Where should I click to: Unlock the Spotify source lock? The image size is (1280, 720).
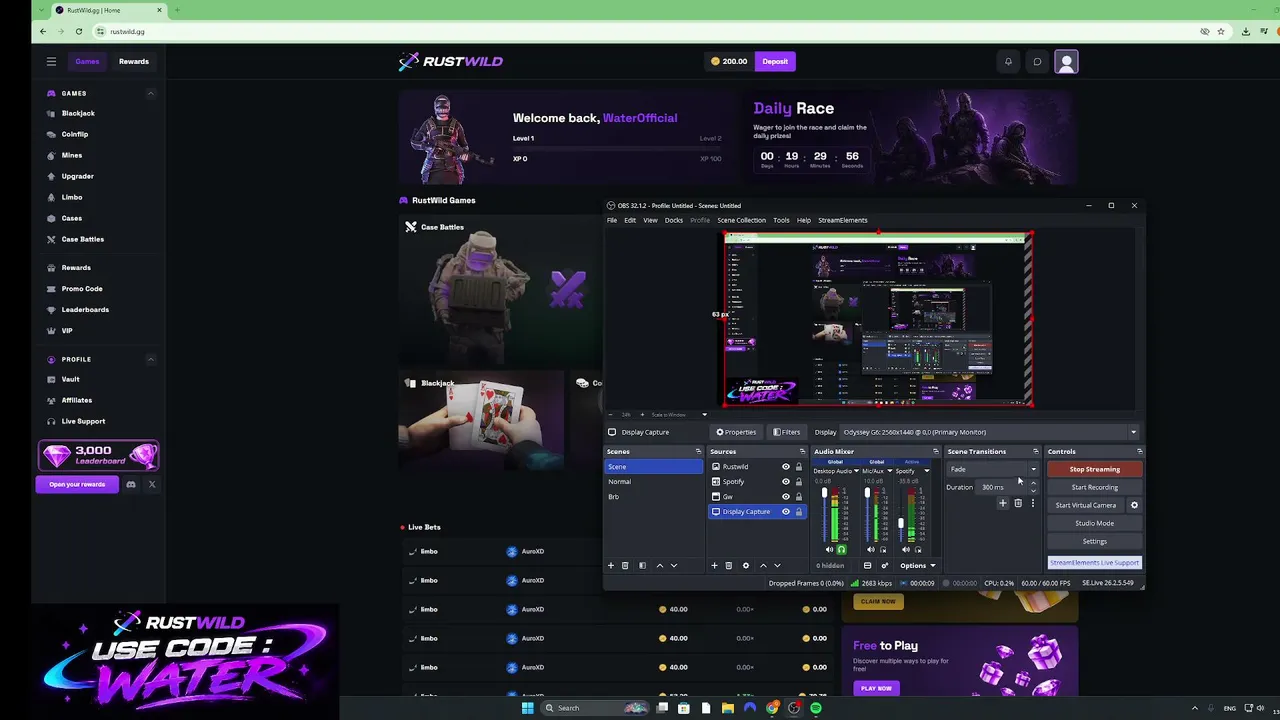pyautogui.click(x=798, y=482)
